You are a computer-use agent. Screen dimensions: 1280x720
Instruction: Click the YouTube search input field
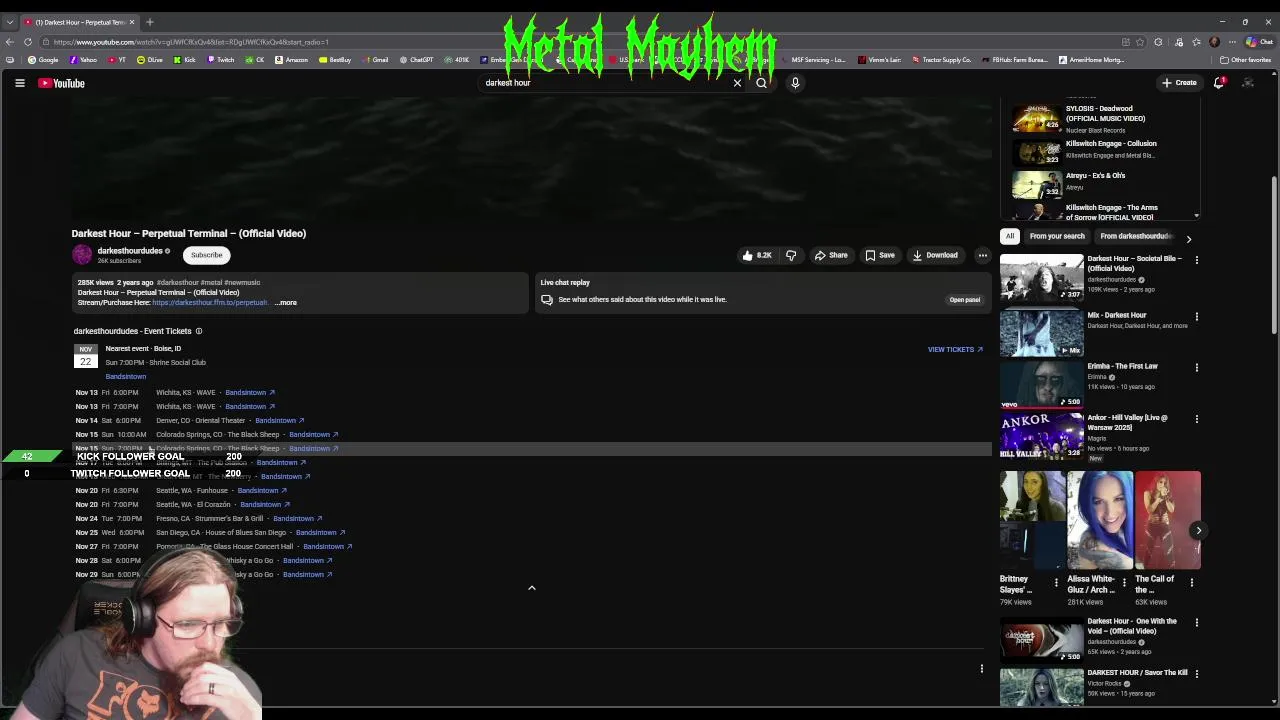[x=605, y=83]
